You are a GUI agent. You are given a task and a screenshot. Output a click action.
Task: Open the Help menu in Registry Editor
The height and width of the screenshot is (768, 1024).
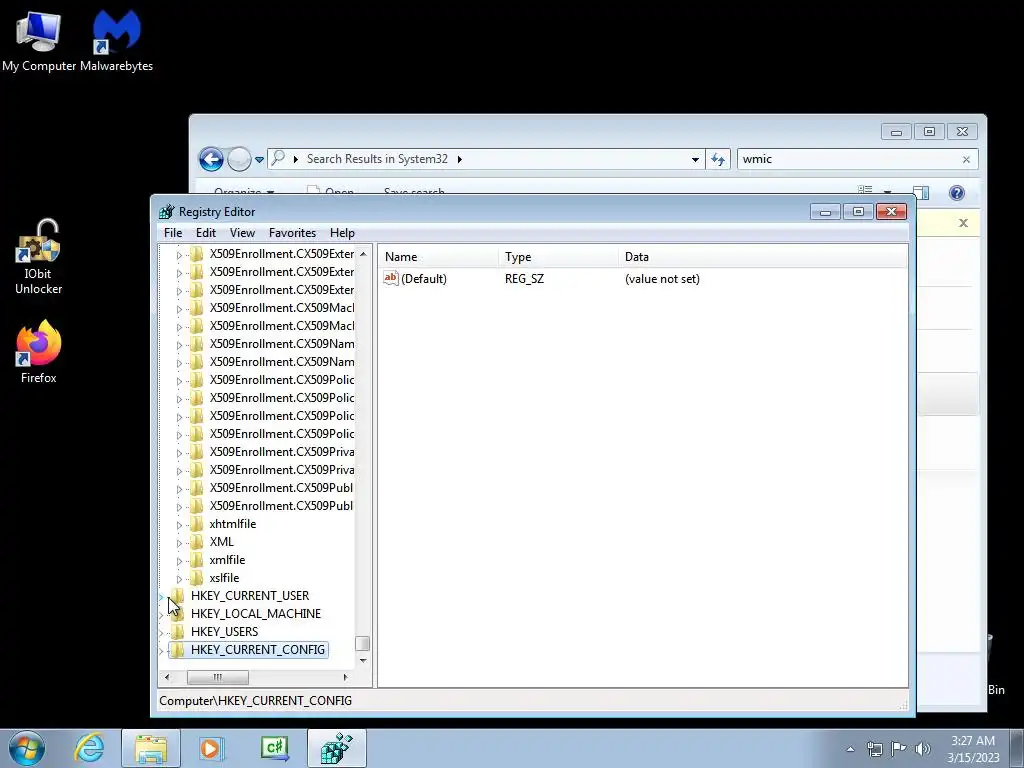coord(342,232)
